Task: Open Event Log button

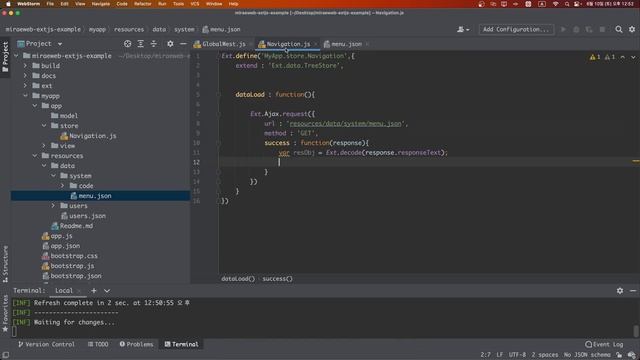Action: [604, 344]
